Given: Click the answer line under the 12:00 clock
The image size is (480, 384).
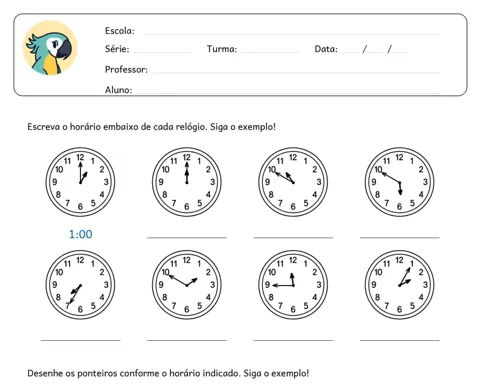Looking at the screenshot, I should [187, 238].
